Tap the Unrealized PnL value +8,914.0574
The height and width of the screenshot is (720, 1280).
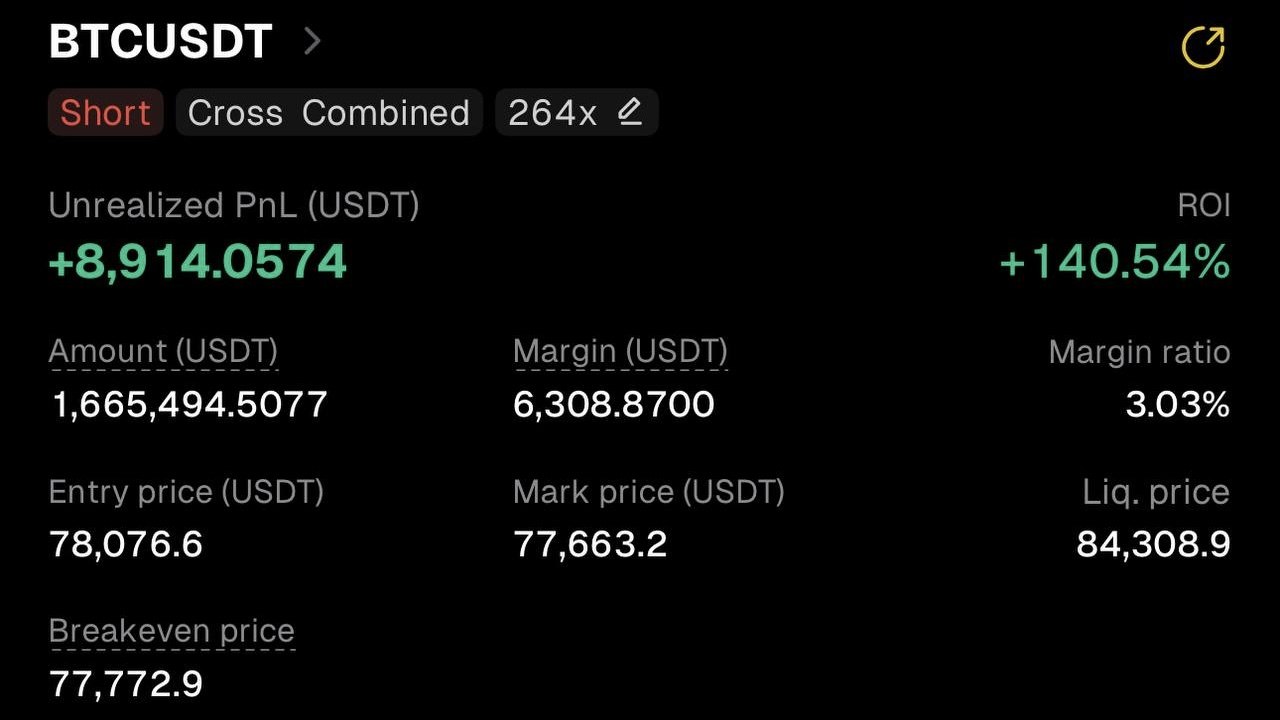(x=198, y=262)
